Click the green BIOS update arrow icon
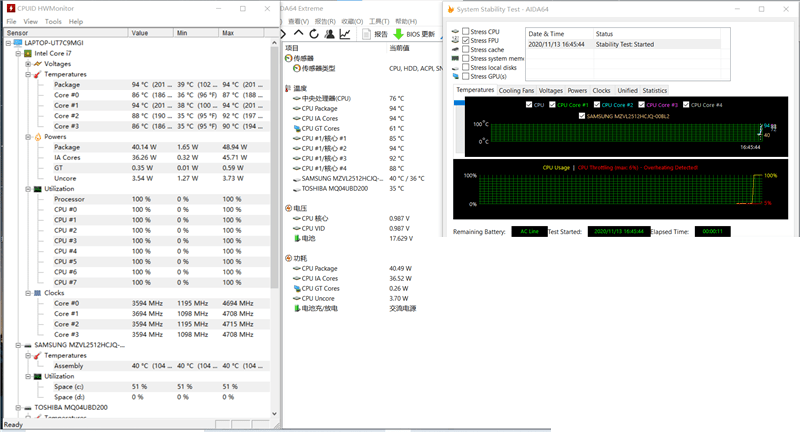 click(x=398, y=34)
